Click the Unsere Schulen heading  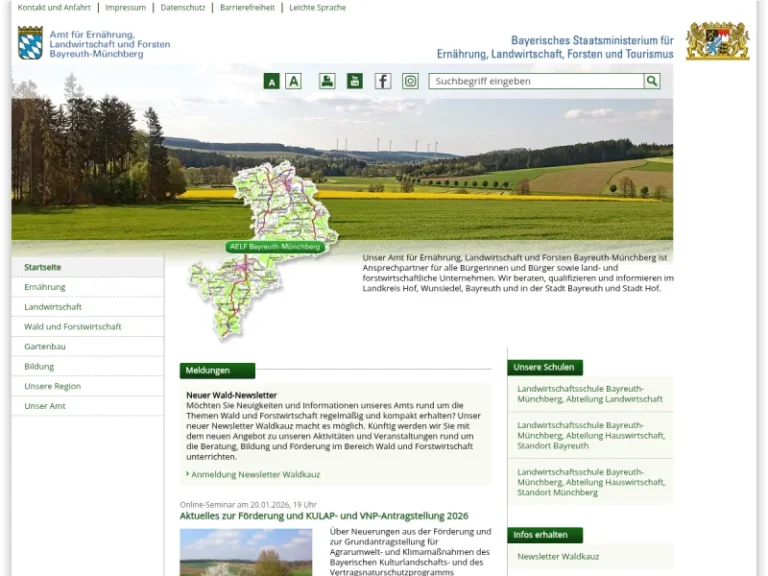click(x=545, y=367)
